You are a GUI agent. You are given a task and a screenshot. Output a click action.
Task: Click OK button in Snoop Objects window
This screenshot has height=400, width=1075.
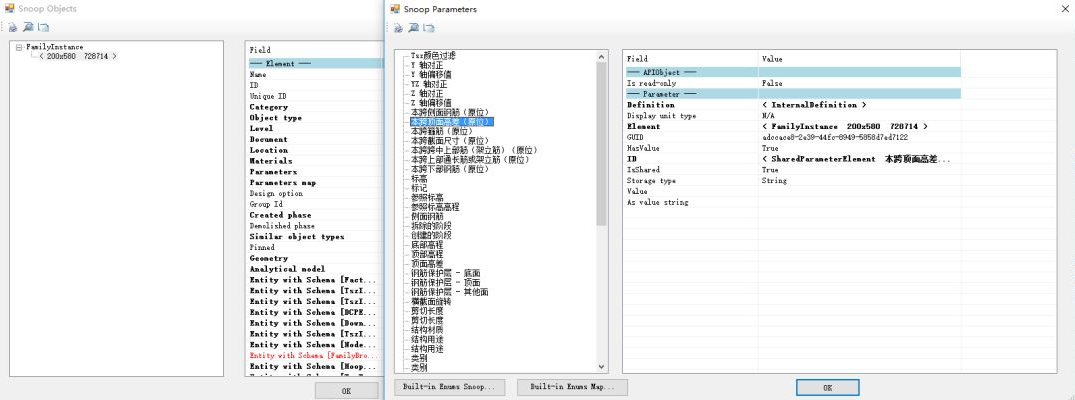coord(346,390)
